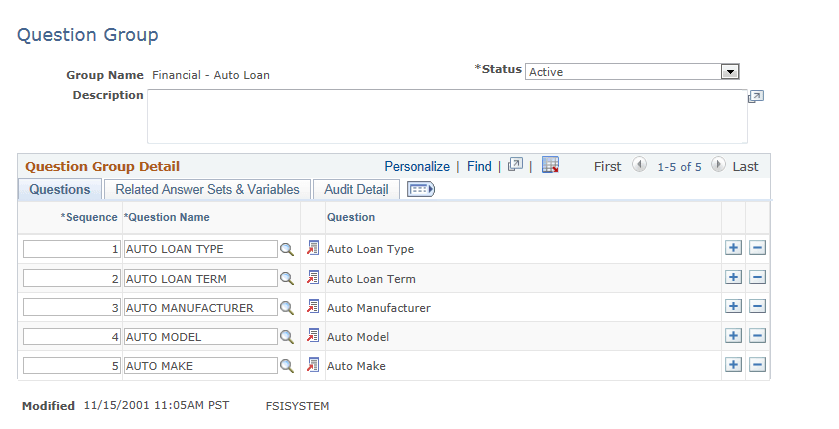The height and width of the screenshot is (429, 839).
Task: Click the Auto Manufacturer question text
Action: coord(379,308)
